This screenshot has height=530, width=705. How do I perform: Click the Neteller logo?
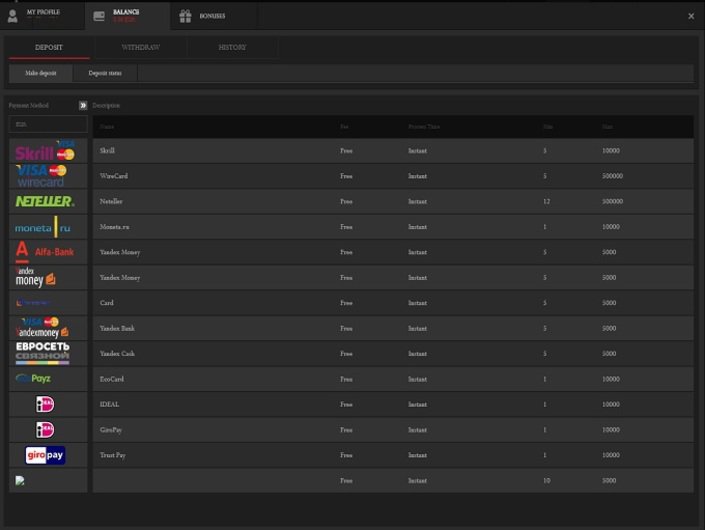pyautogui.click(x=45, y=201)
